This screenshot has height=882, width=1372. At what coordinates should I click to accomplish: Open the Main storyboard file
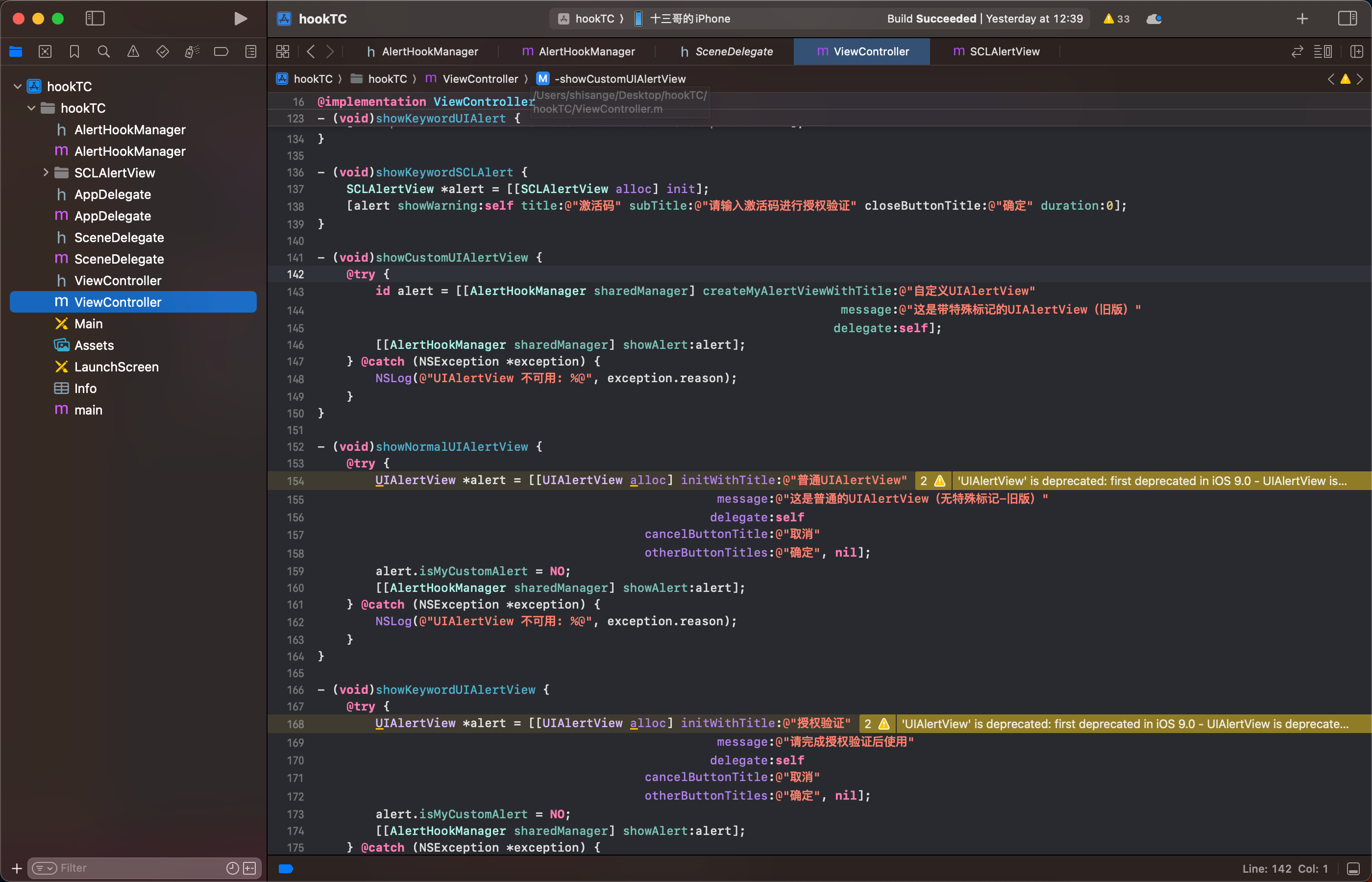pos(133,323)
